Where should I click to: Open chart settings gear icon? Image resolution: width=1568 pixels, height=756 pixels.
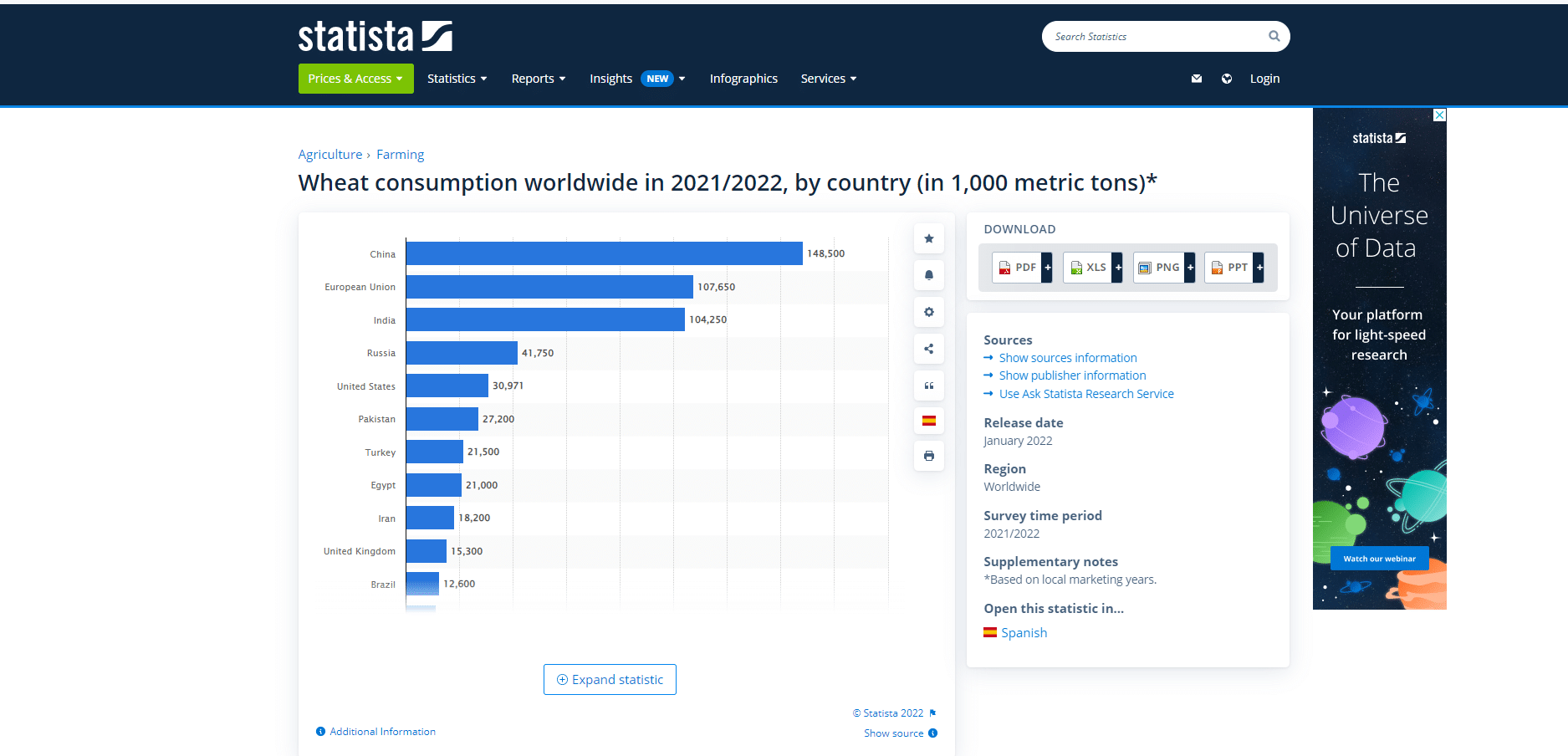point(928,312)
